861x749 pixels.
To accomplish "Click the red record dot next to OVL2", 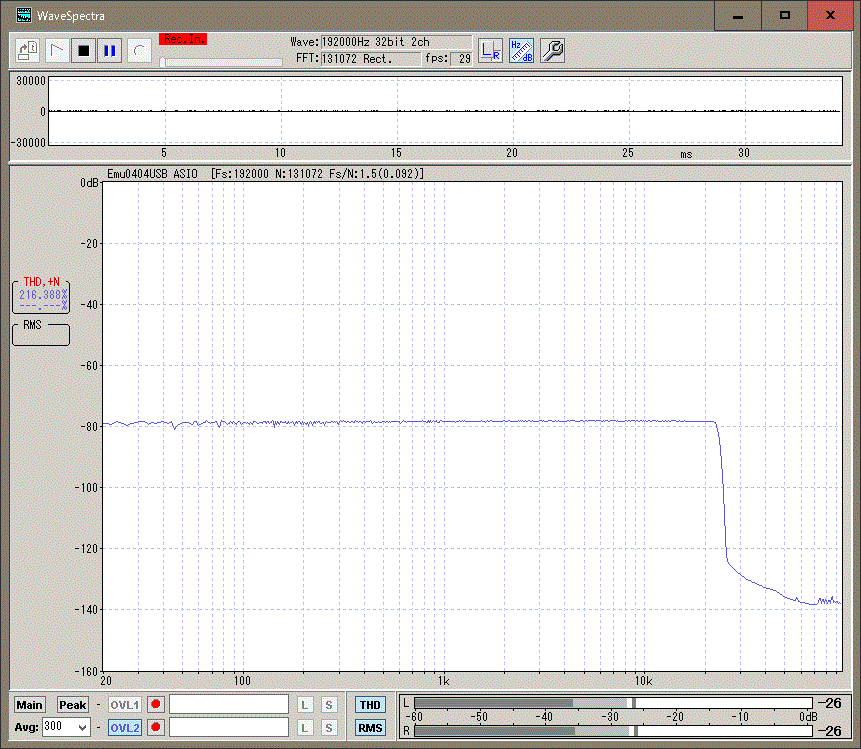I will click(x=156, y=728).
